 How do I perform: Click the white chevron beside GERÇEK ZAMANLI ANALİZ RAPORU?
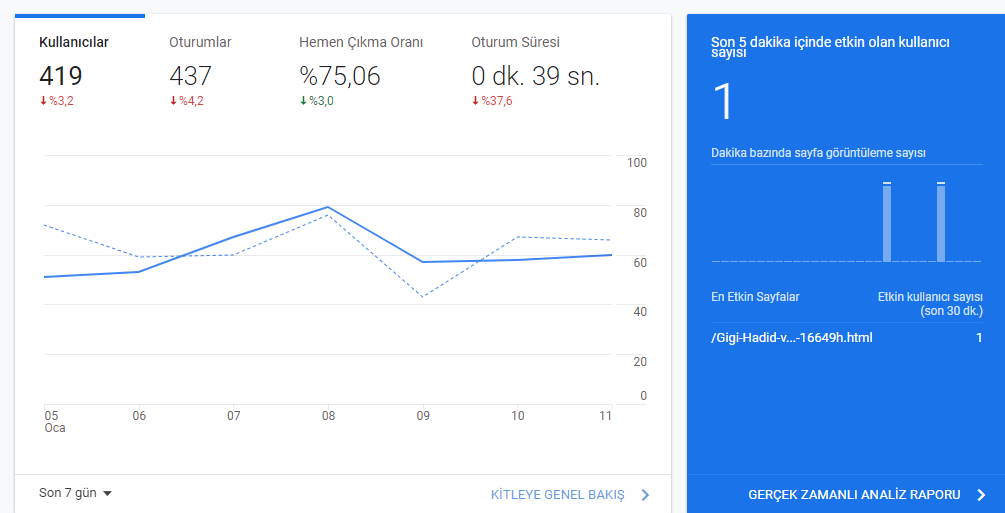click(981, 494)
